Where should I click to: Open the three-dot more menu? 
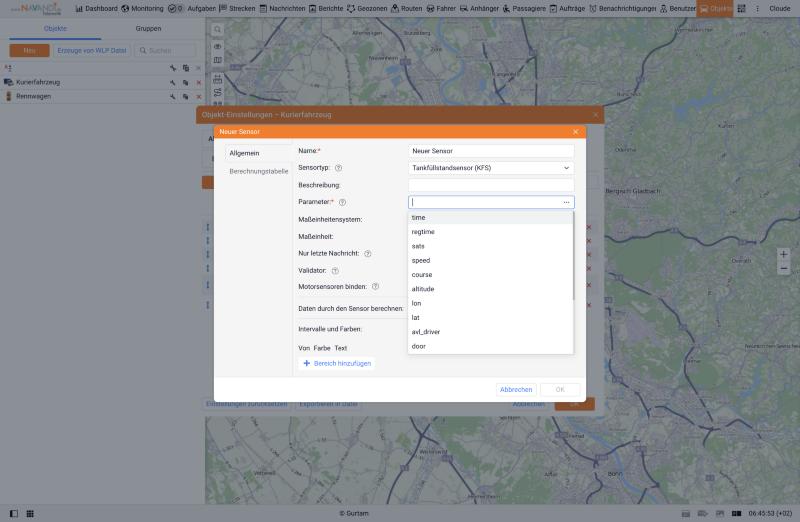point(757,9)
